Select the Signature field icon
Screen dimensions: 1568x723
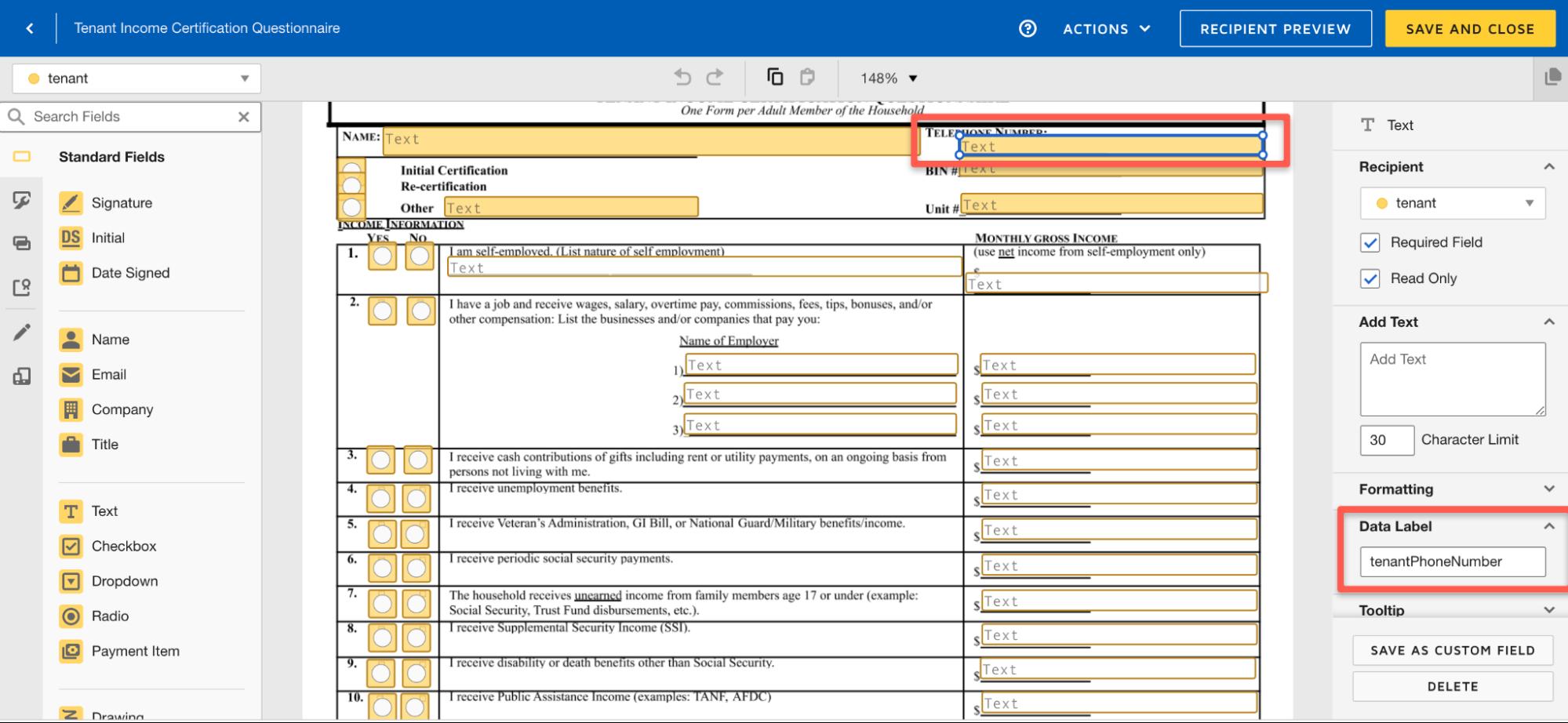(71, 202)
